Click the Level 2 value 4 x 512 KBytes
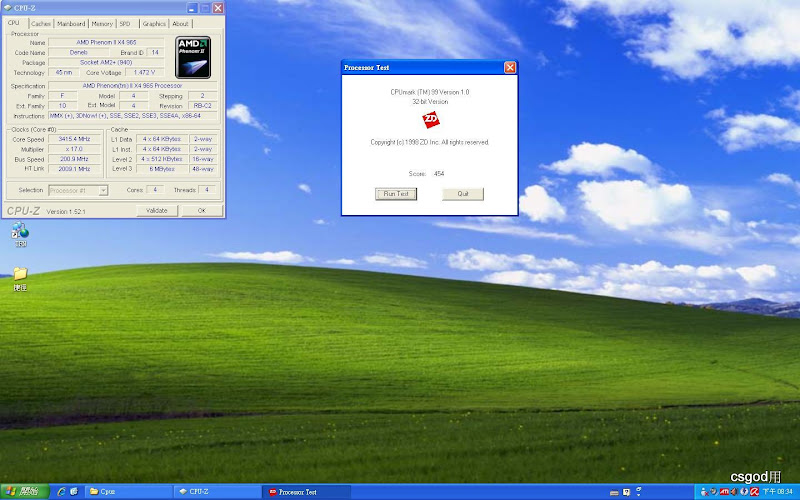The height and width of the screenshot is (500, 800). 162,159
